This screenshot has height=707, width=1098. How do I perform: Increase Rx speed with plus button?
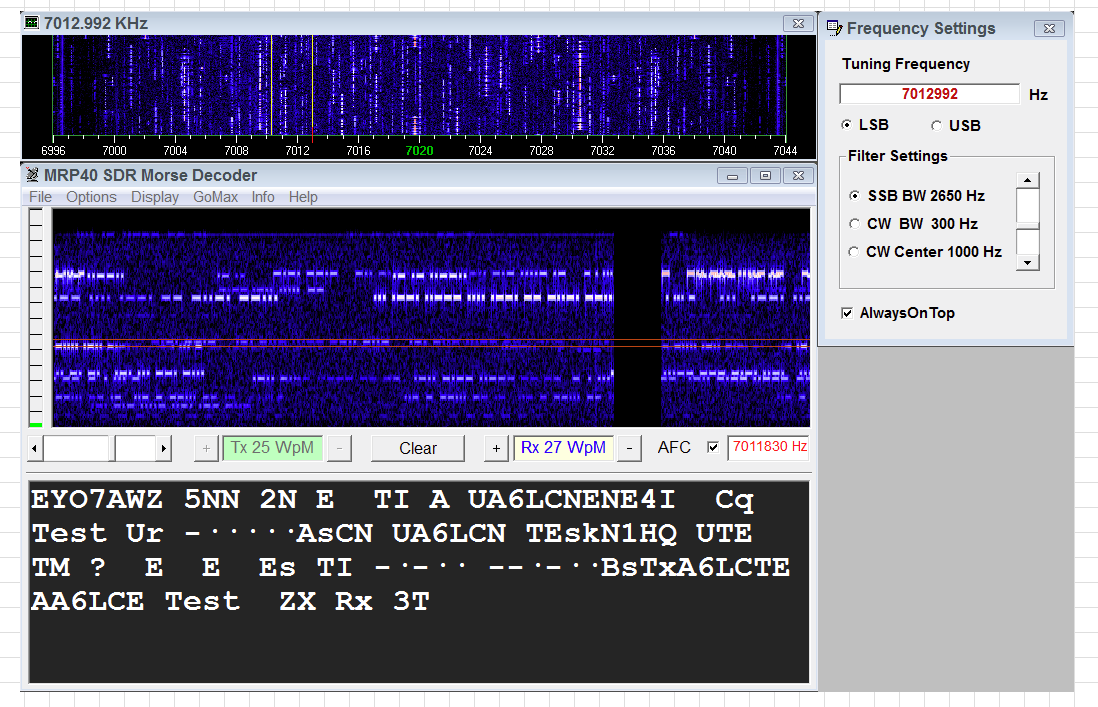pos(496,448)
